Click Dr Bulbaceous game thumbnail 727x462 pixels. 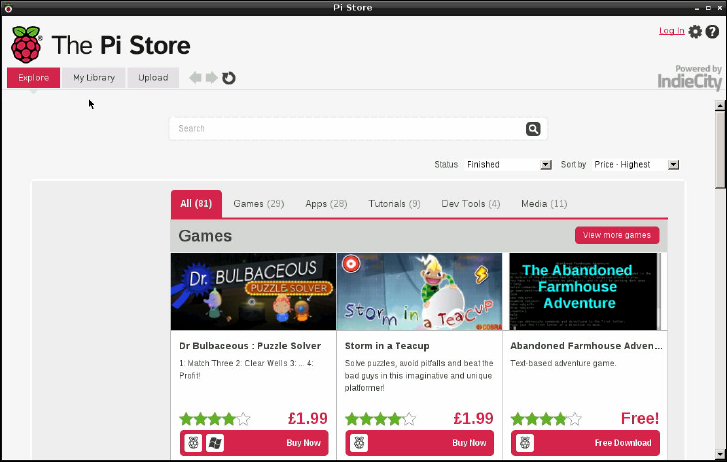point(253,291)
